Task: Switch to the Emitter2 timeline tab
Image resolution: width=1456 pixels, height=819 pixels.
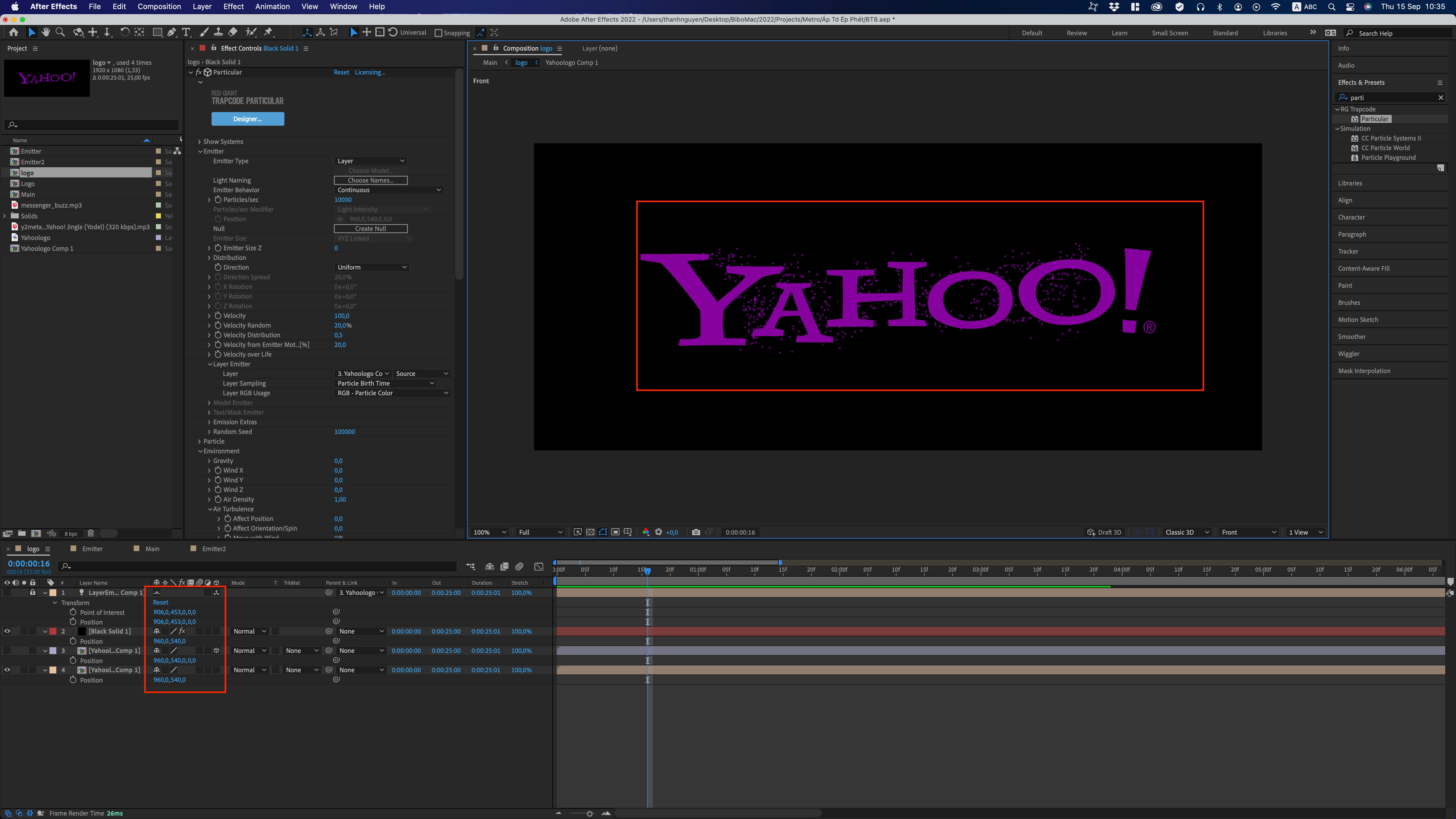Action: pyautogui.click(x=214, y=549)
